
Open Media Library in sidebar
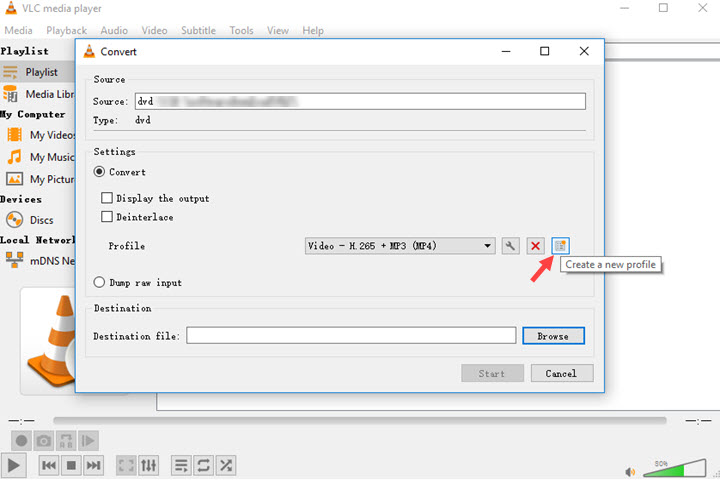[x=38, y=94]
